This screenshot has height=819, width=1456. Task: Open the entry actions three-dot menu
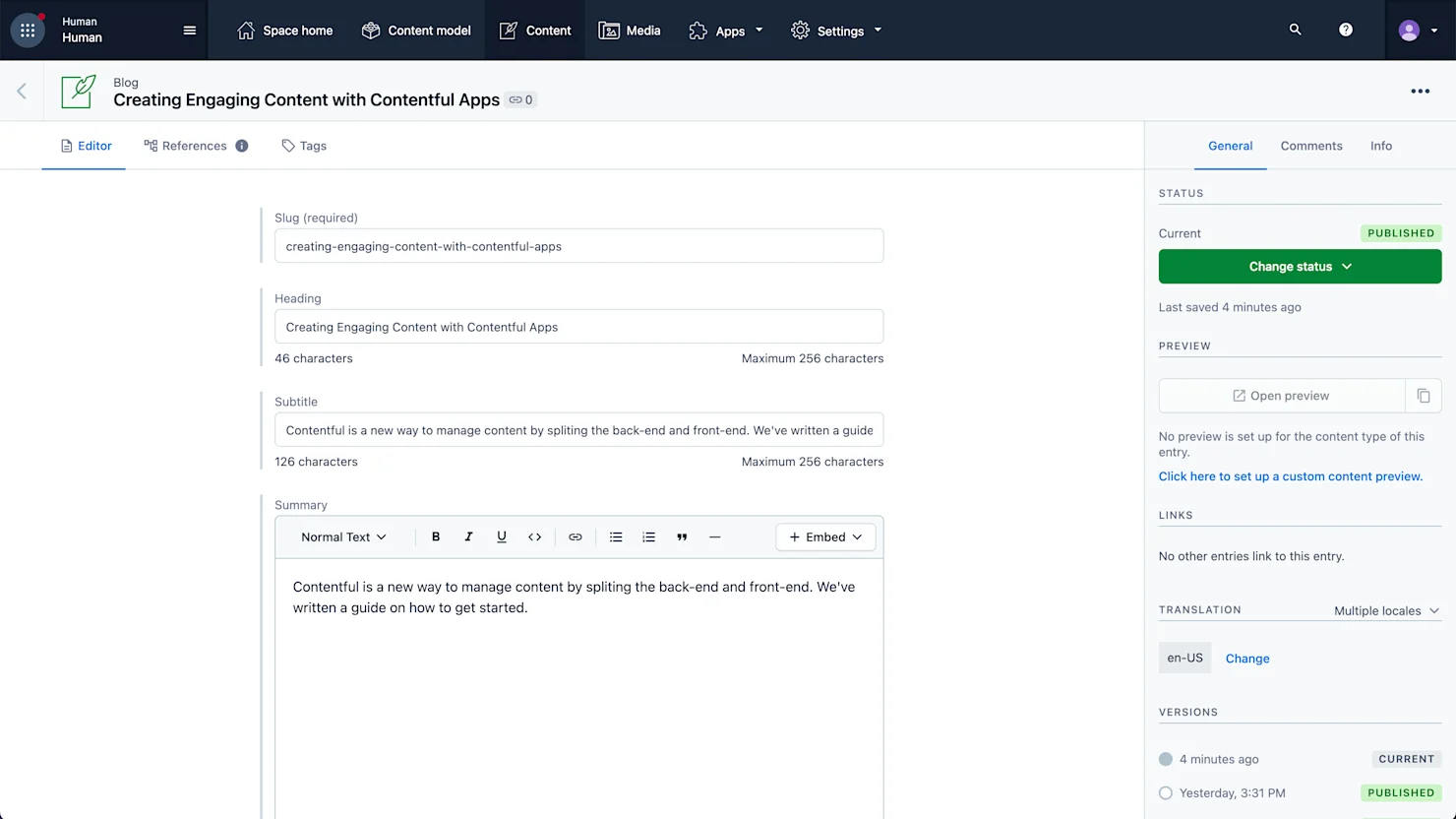click(x=1421, y=91)
